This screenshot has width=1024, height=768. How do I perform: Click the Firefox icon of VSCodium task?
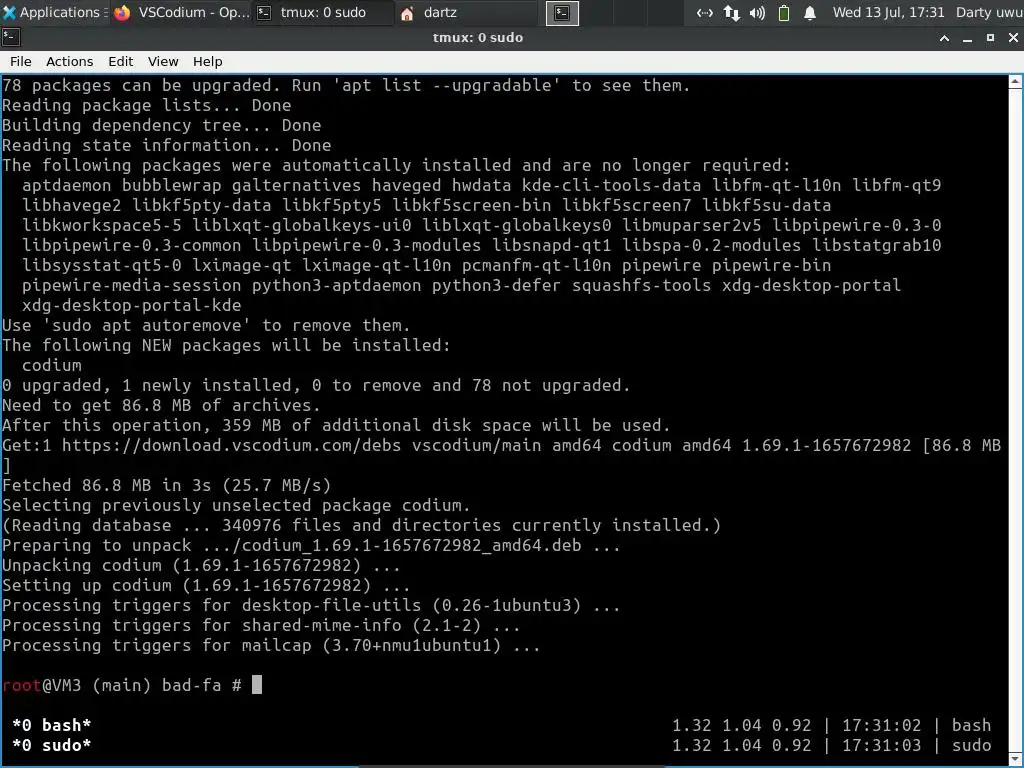(x=122, y=13)
